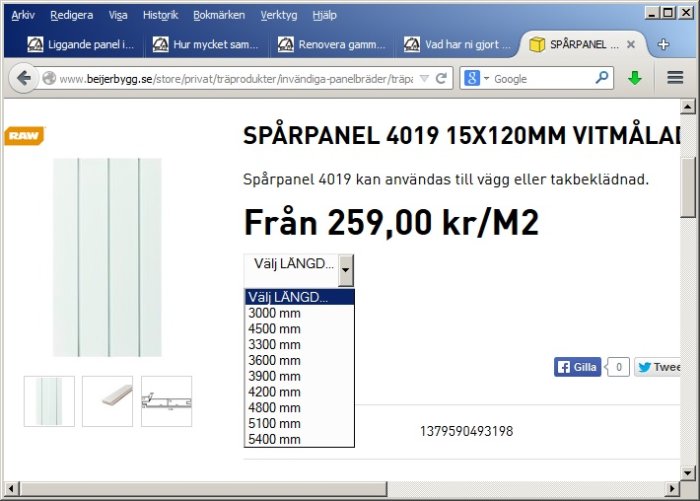Click the price 'Från 259,00 kr/M2'
700x501 pixels.
[391, 222]
